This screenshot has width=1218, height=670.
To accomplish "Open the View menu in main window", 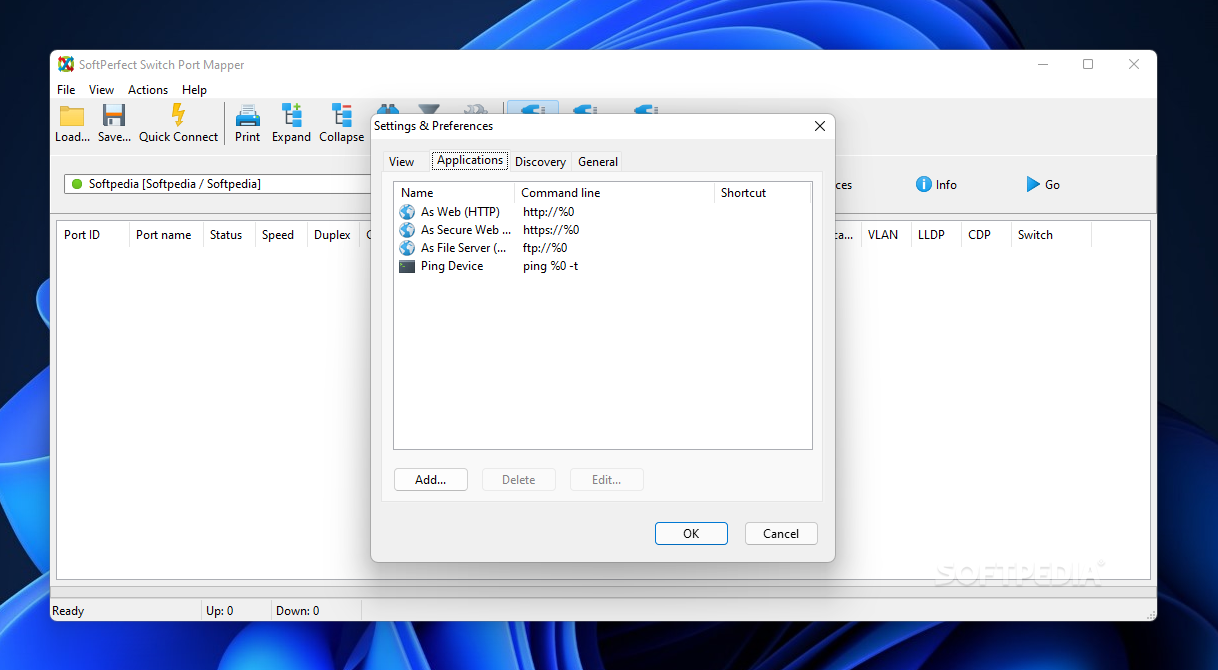I will (101, 90).
